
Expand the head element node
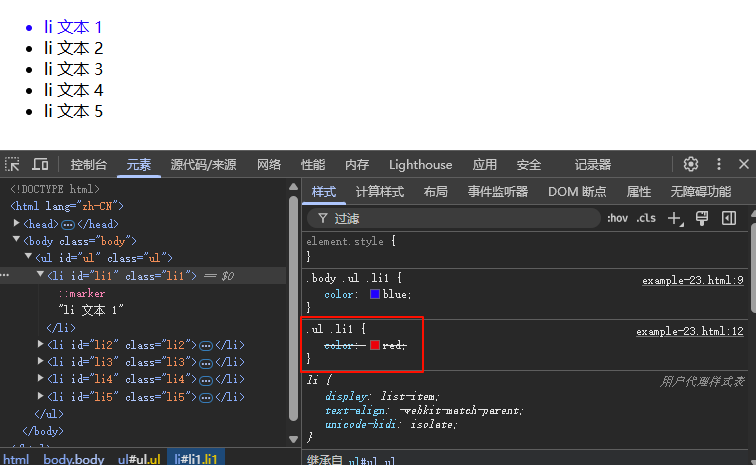16,225
